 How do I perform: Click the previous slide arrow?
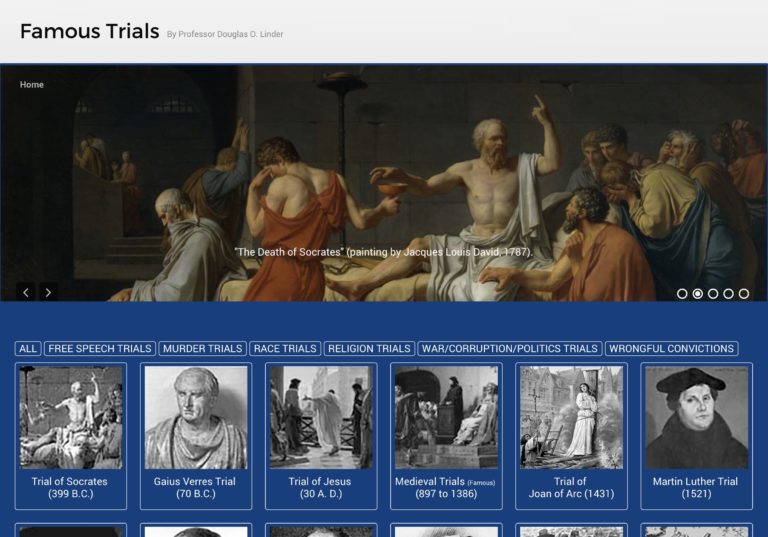pyautogui.click(x=25, y=293)
